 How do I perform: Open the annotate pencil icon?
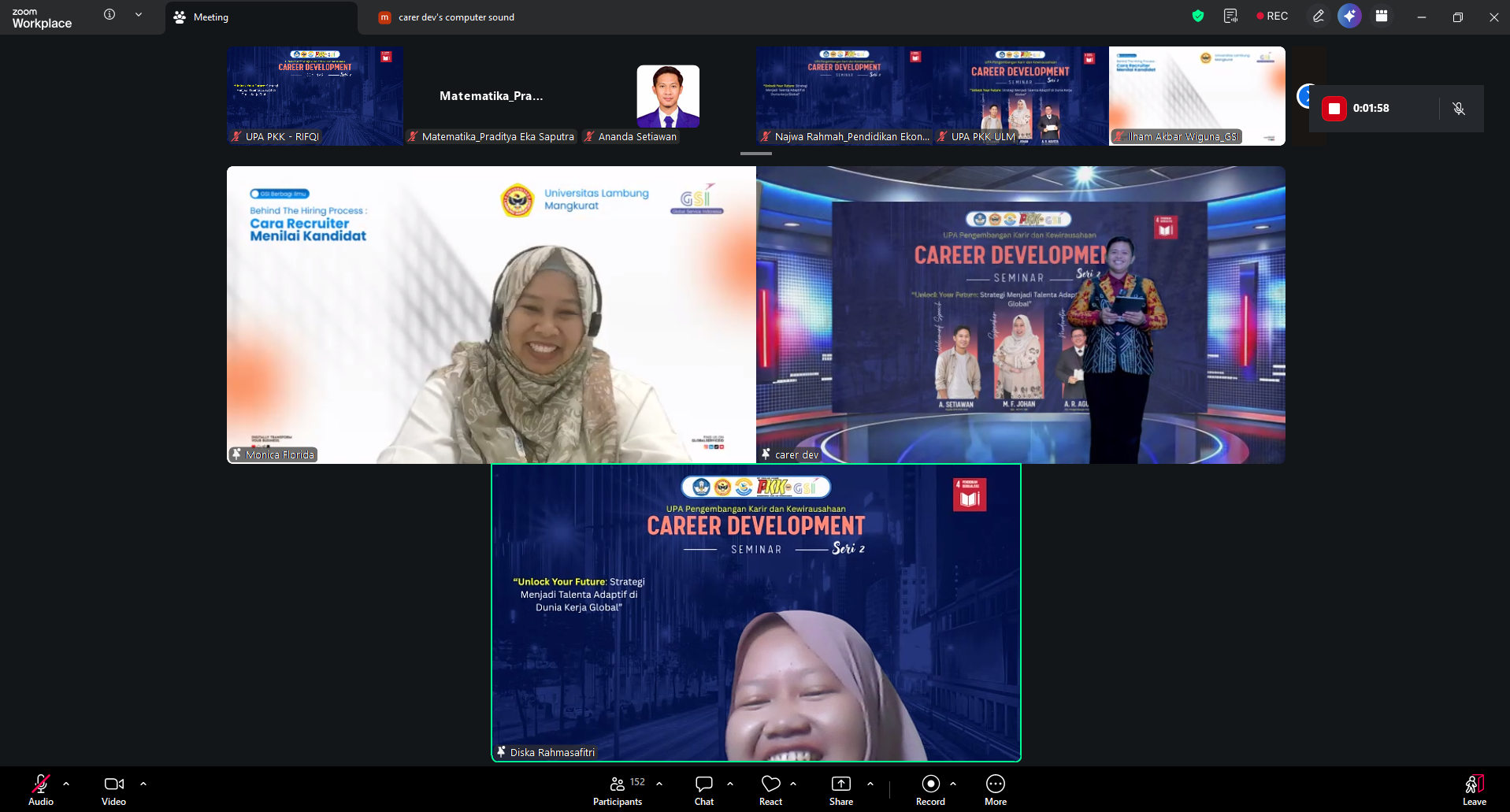[x=1318, y=16]
